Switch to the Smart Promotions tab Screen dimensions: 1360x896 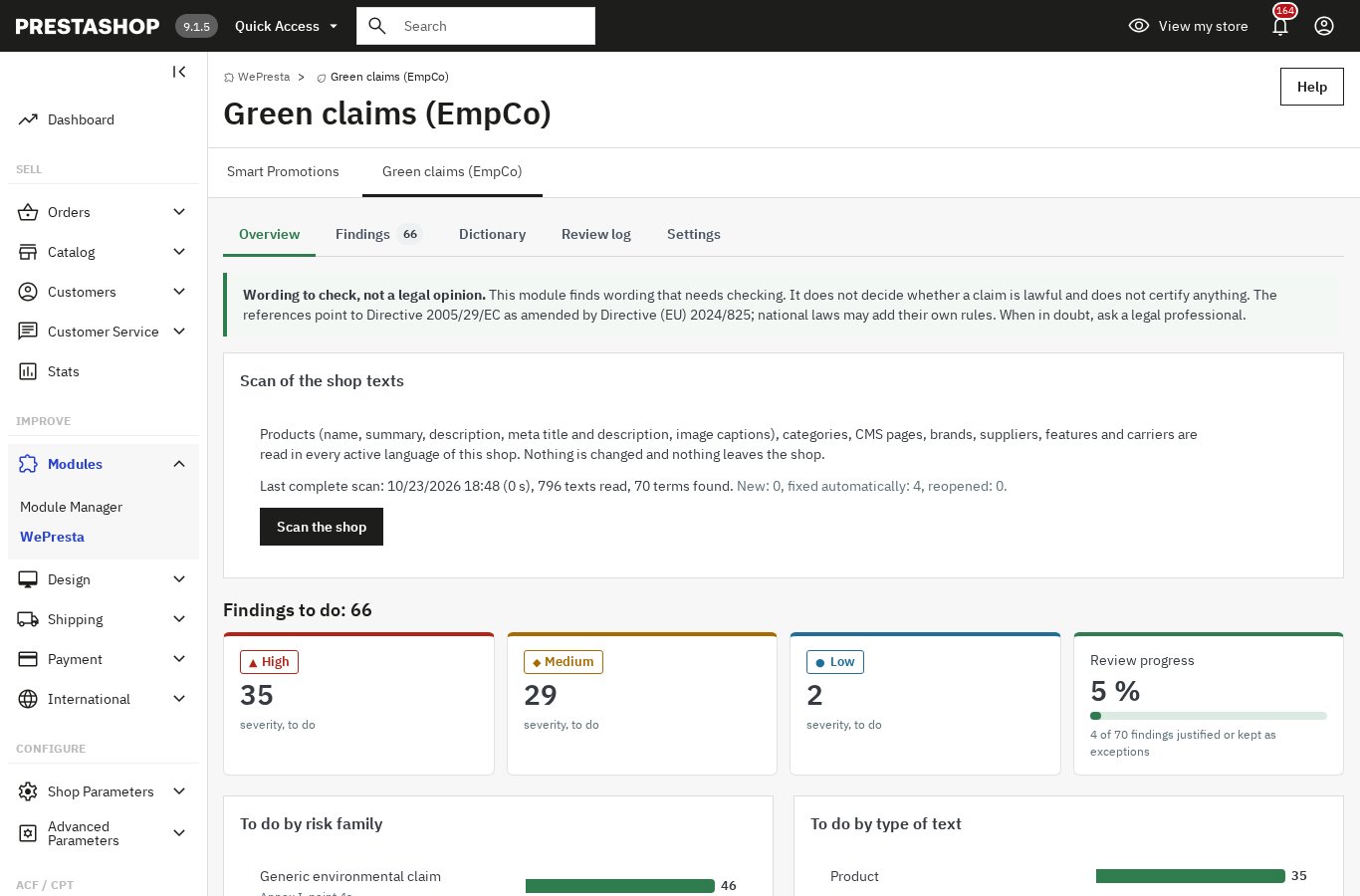pyautogui.click(x=283, y=172)
